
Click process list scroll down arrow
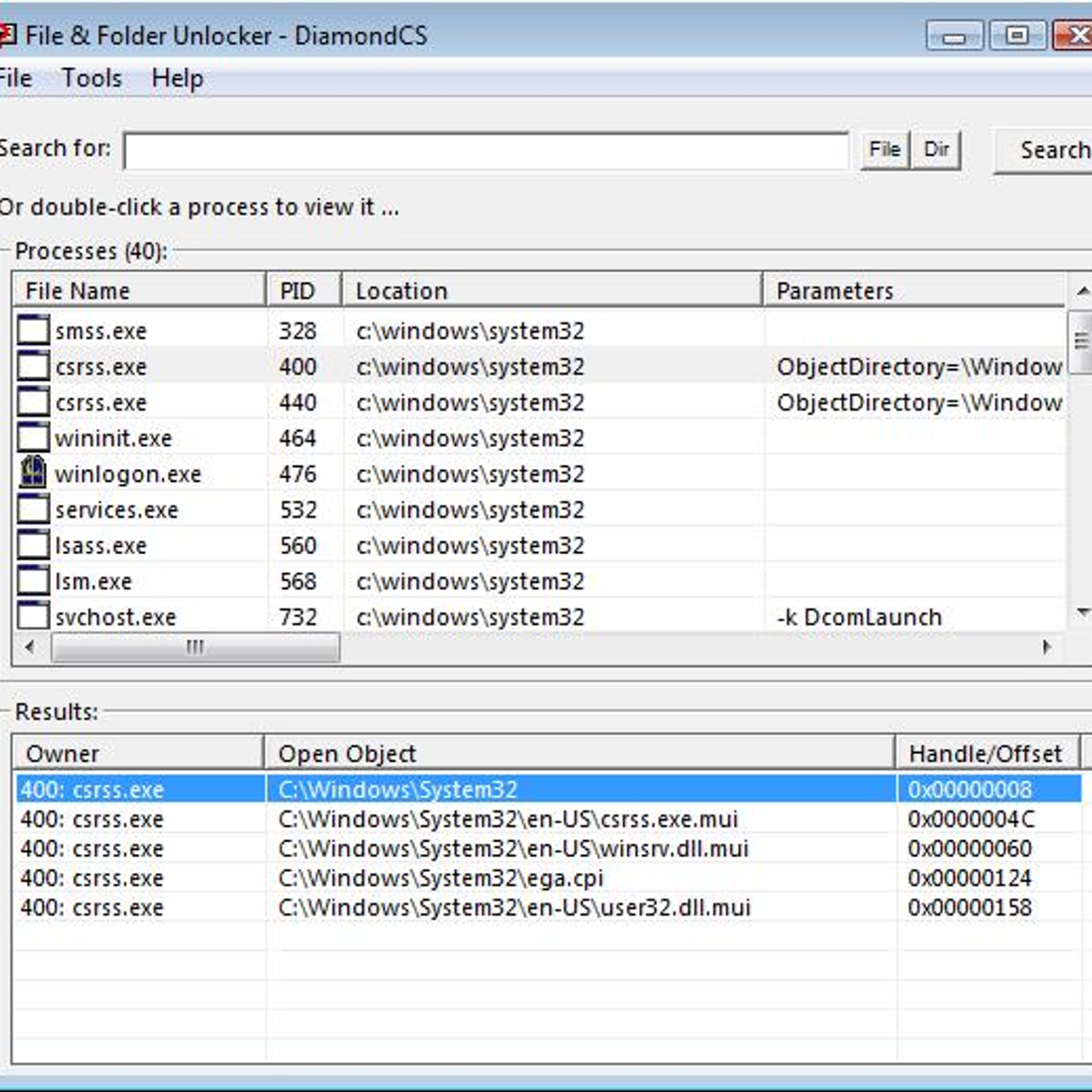click(1082, 612)
